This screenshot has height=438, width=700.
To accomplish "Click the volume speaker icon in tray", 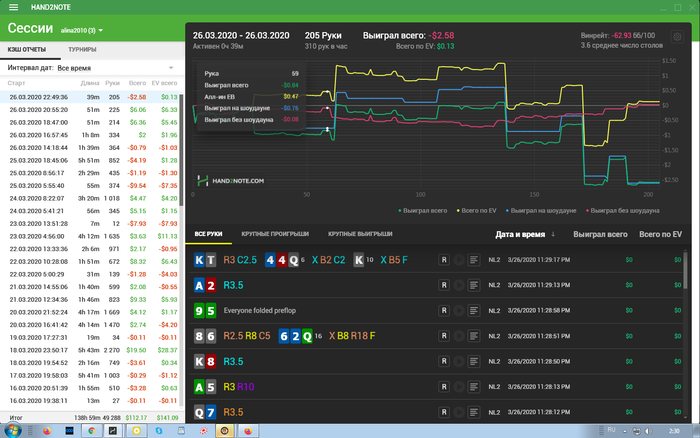I will point(648,431).
